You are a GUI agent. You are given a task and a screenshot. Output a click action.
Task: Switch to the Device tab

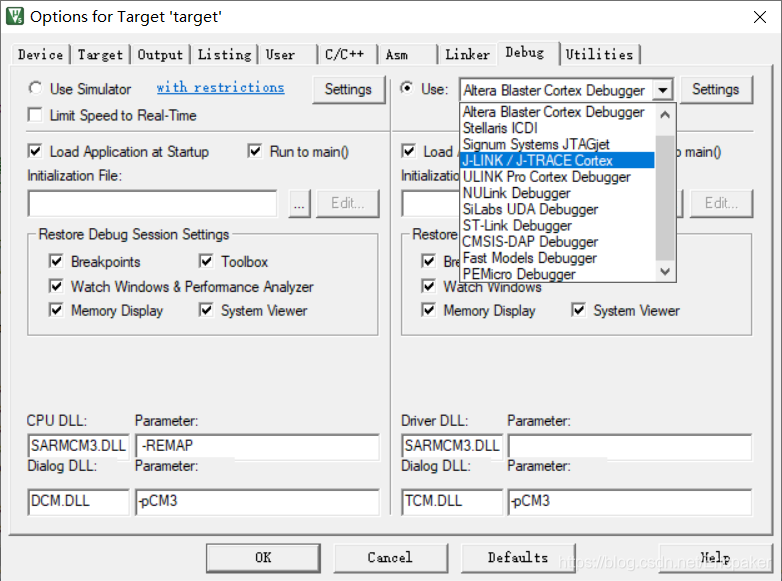(40, 54)
